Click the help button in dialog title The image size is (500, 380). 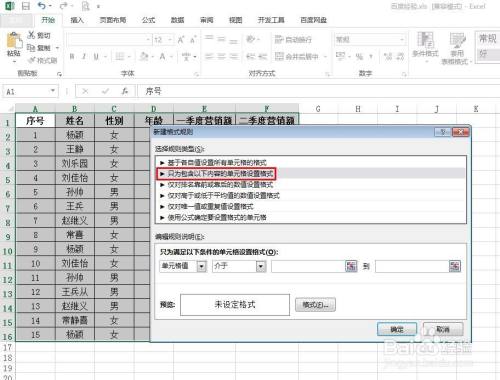[x=442, y=132]
